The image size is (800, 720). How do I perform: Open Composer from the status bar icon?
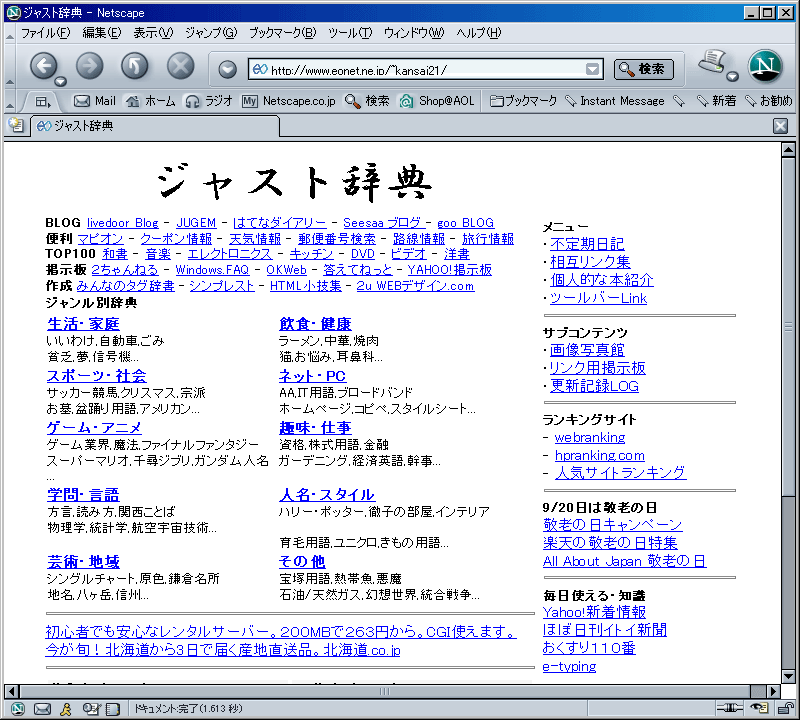click(90, 708)
